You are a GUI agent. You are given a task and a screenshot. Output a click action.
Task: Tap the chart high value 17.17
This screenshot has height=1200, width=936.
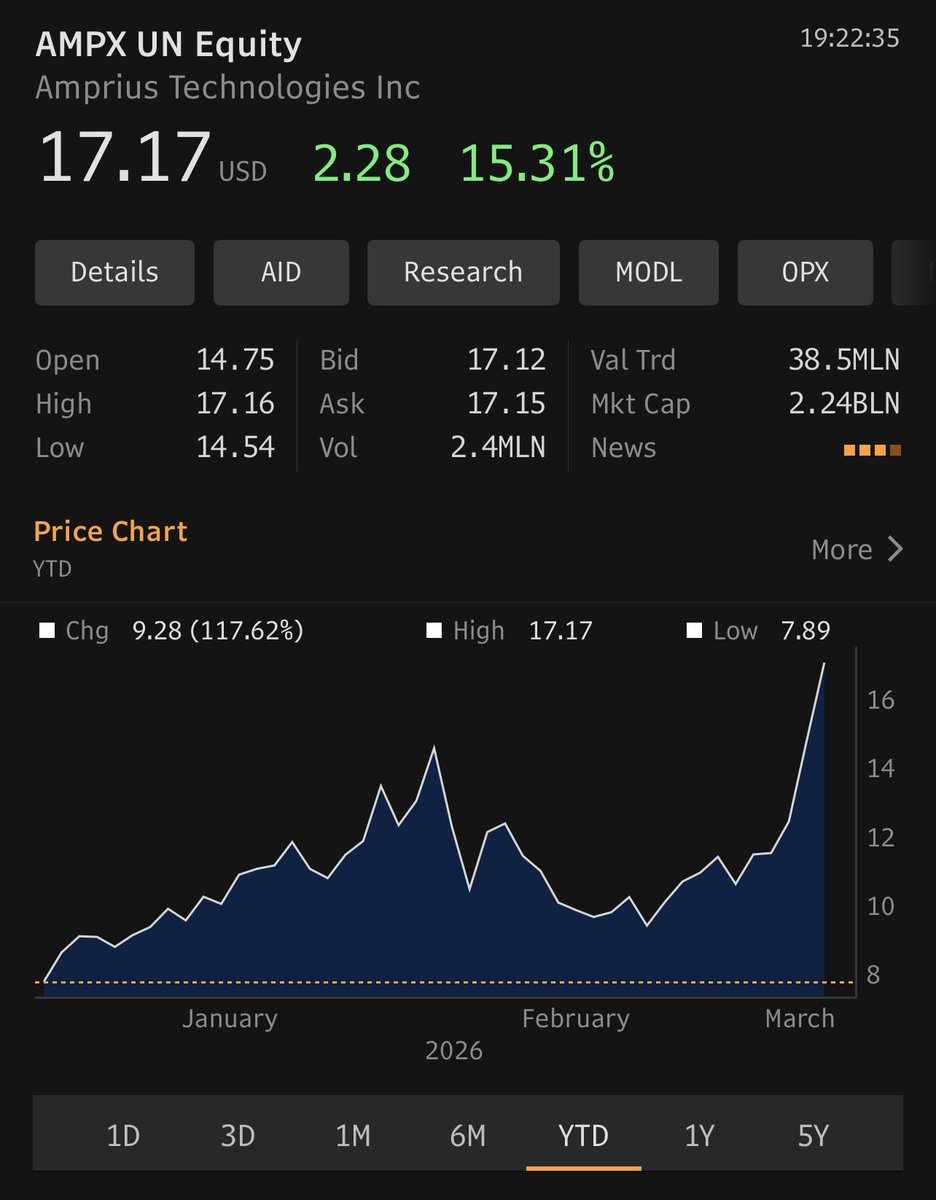pyautogui.click(x=560, y=631)
